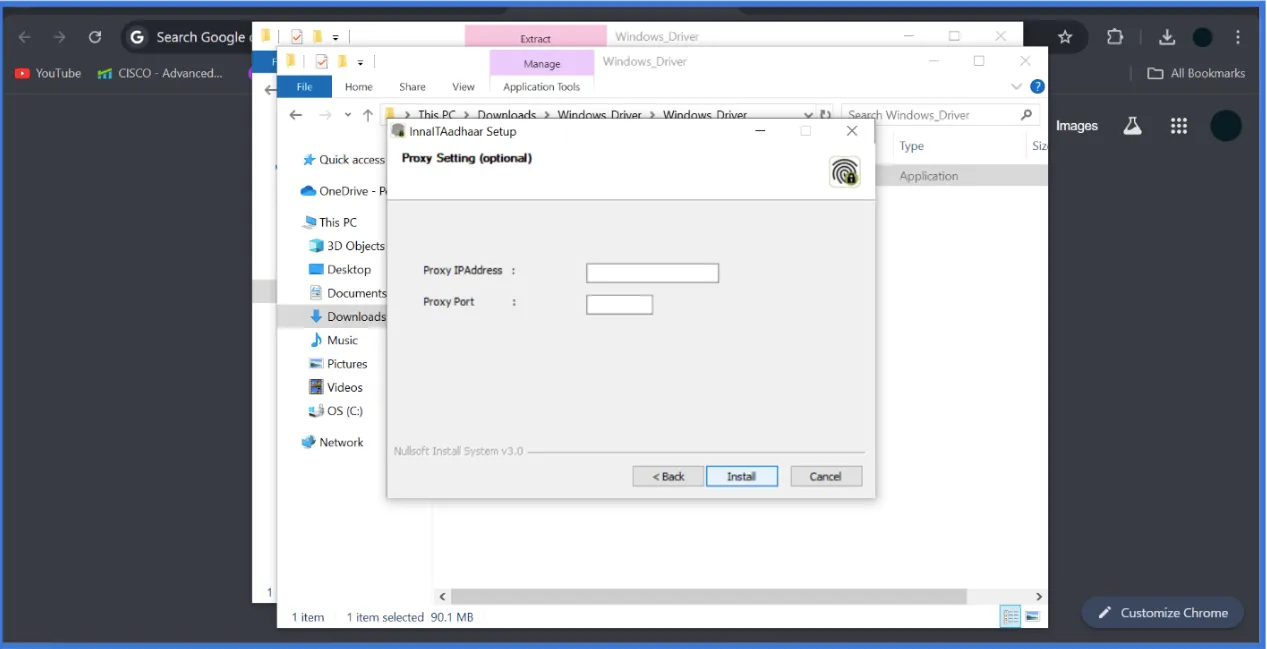Click the Proxy Port input field
Image resolution: width=1267 pixels, height=649 pixels.
click(x=619, y=304)
